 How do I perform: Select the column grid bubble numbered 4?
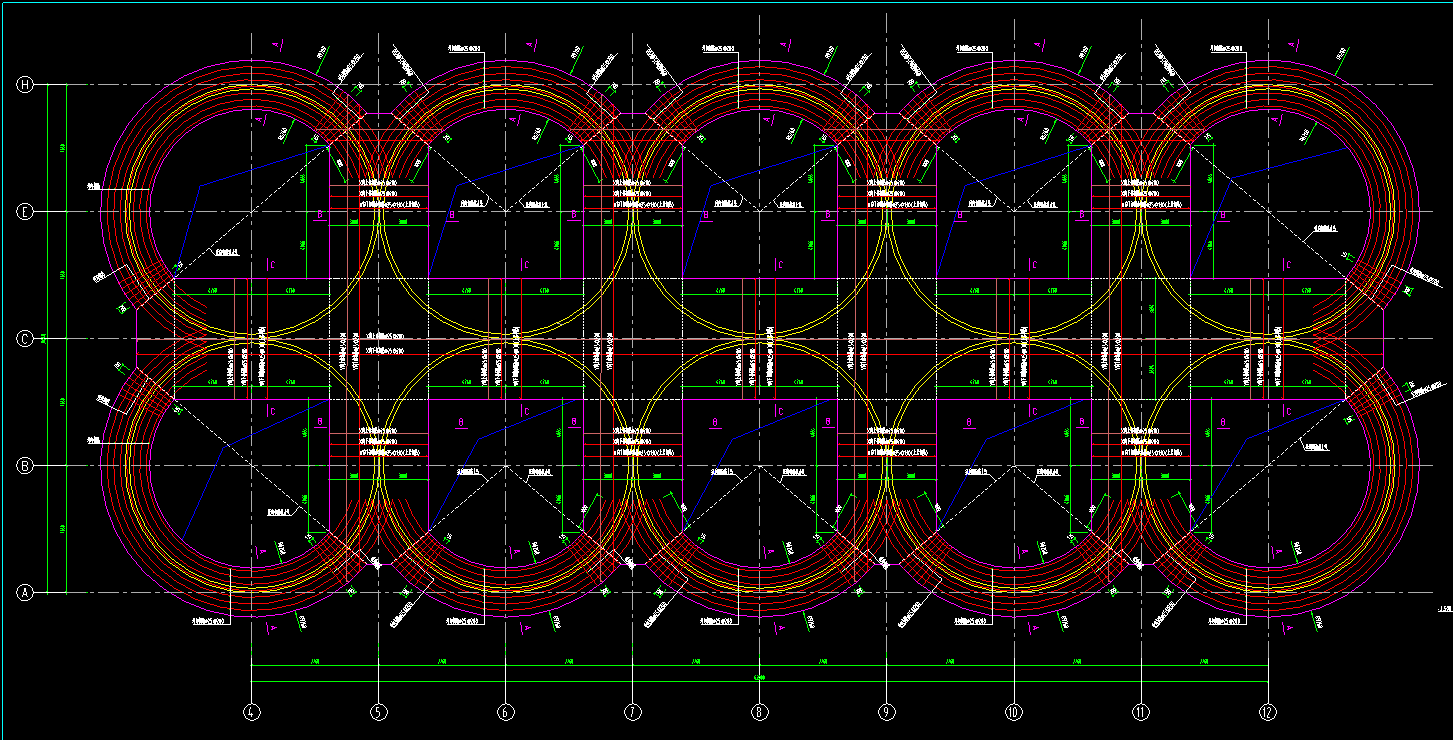[251, 713]
